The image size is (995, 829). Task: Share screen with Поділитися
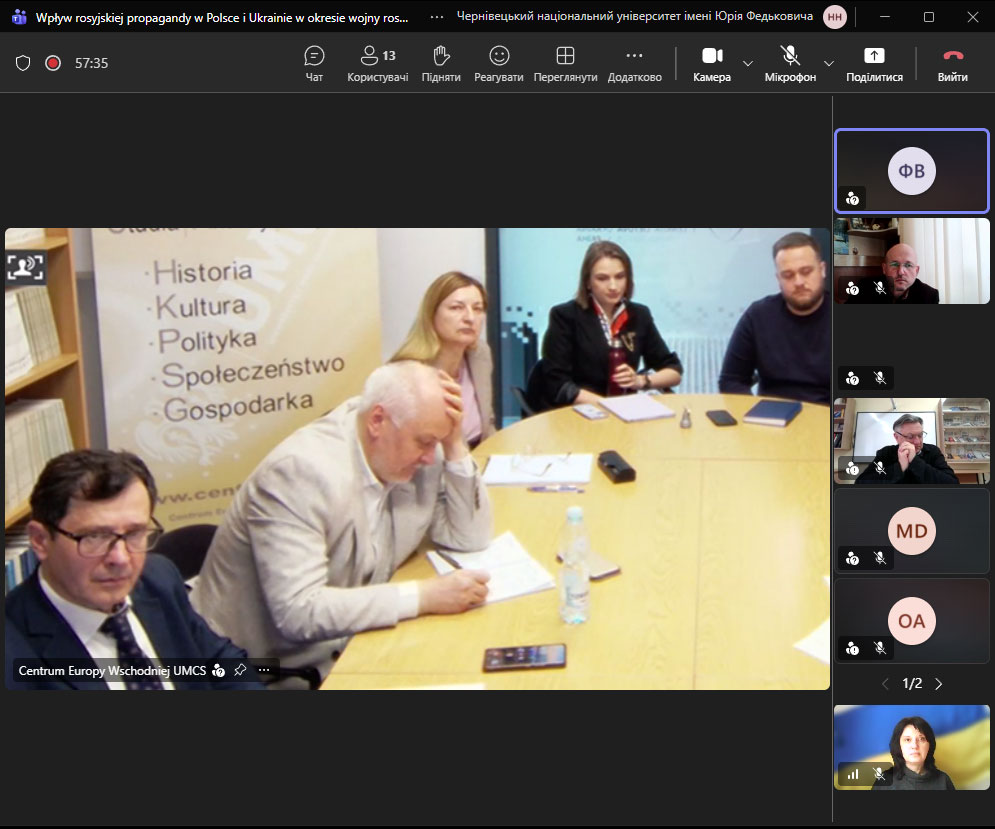[874, 64]
